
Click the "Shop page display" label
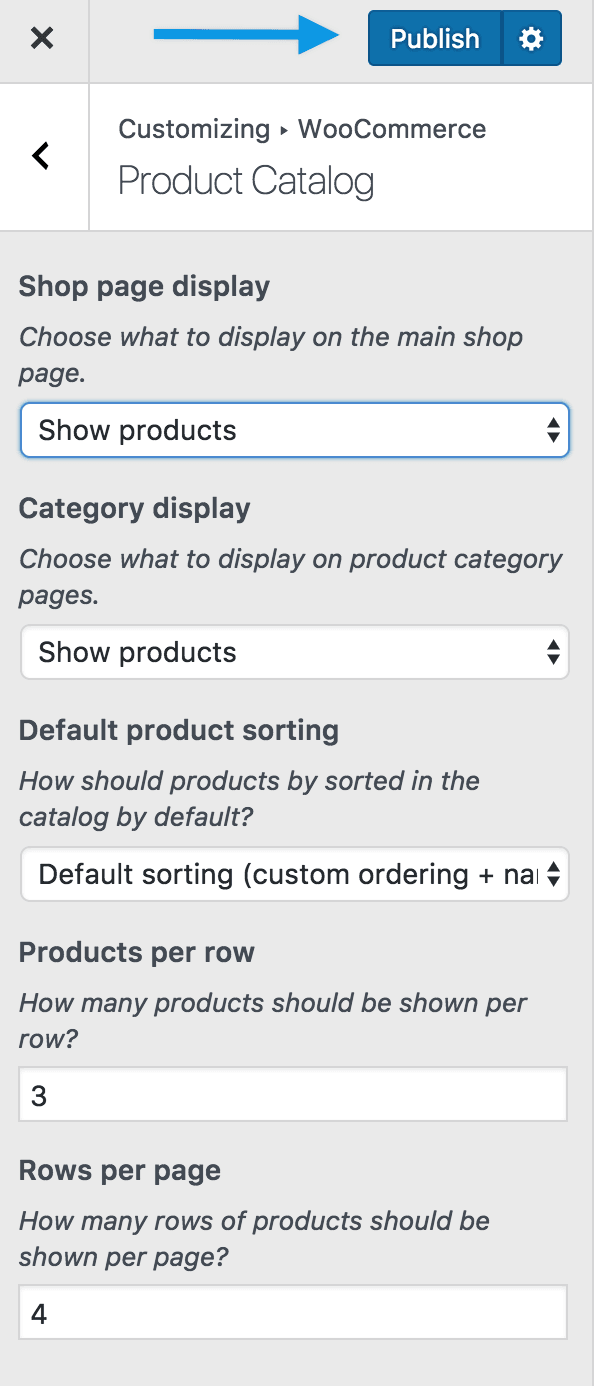click(144, 287)
